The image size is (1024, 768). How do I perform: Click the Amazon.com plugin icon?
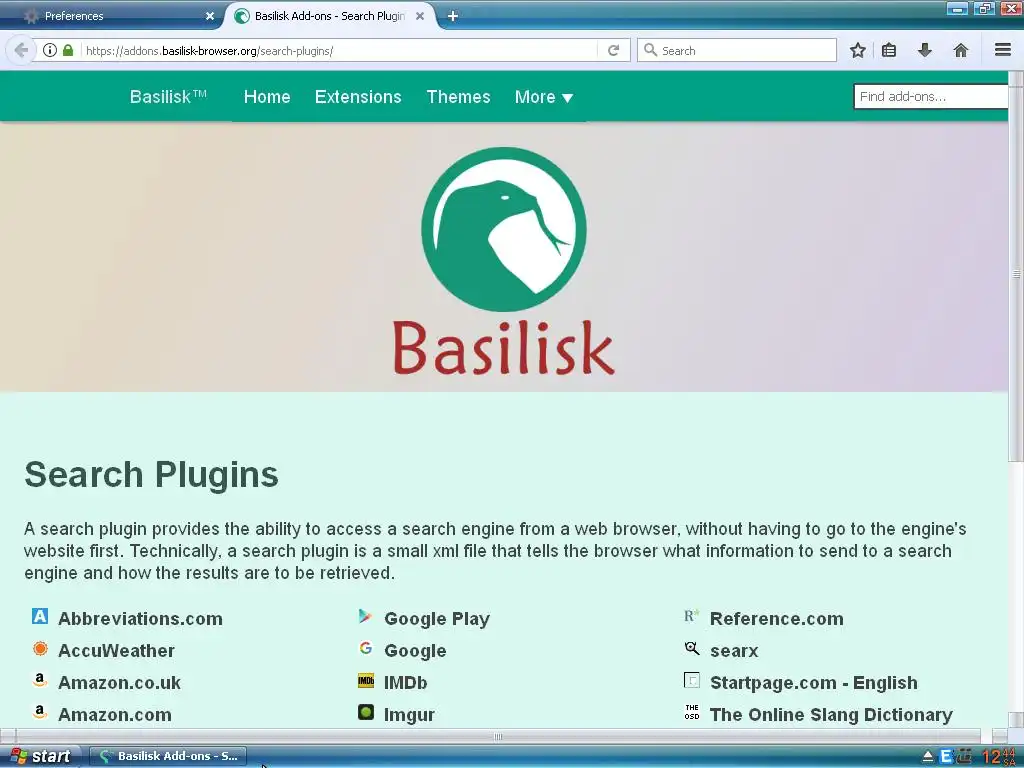point(40,712)
